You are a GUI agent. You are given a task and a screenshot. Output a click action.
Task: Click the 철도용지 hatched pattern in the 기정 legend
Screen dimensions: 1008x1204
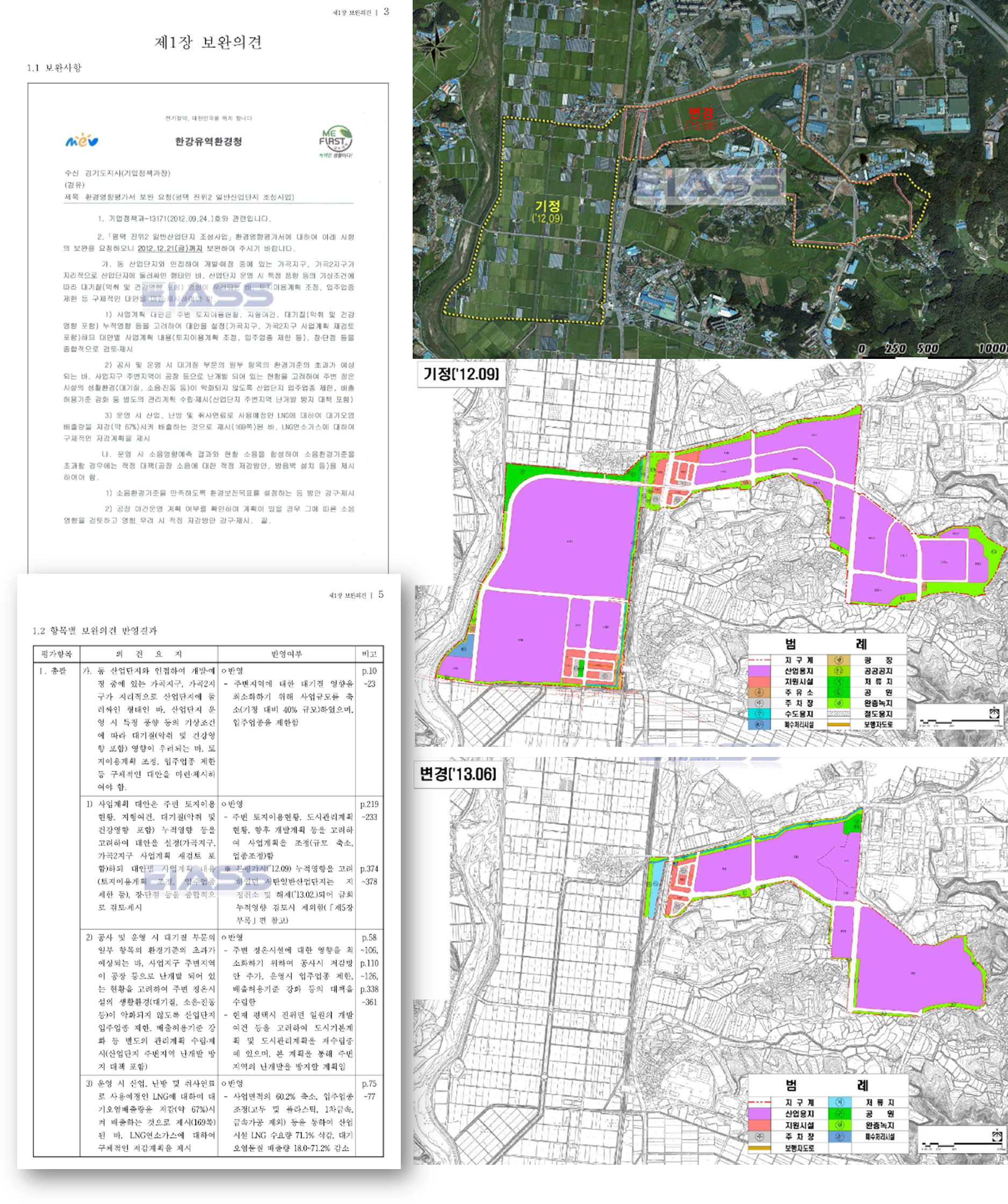coord(838,714)
